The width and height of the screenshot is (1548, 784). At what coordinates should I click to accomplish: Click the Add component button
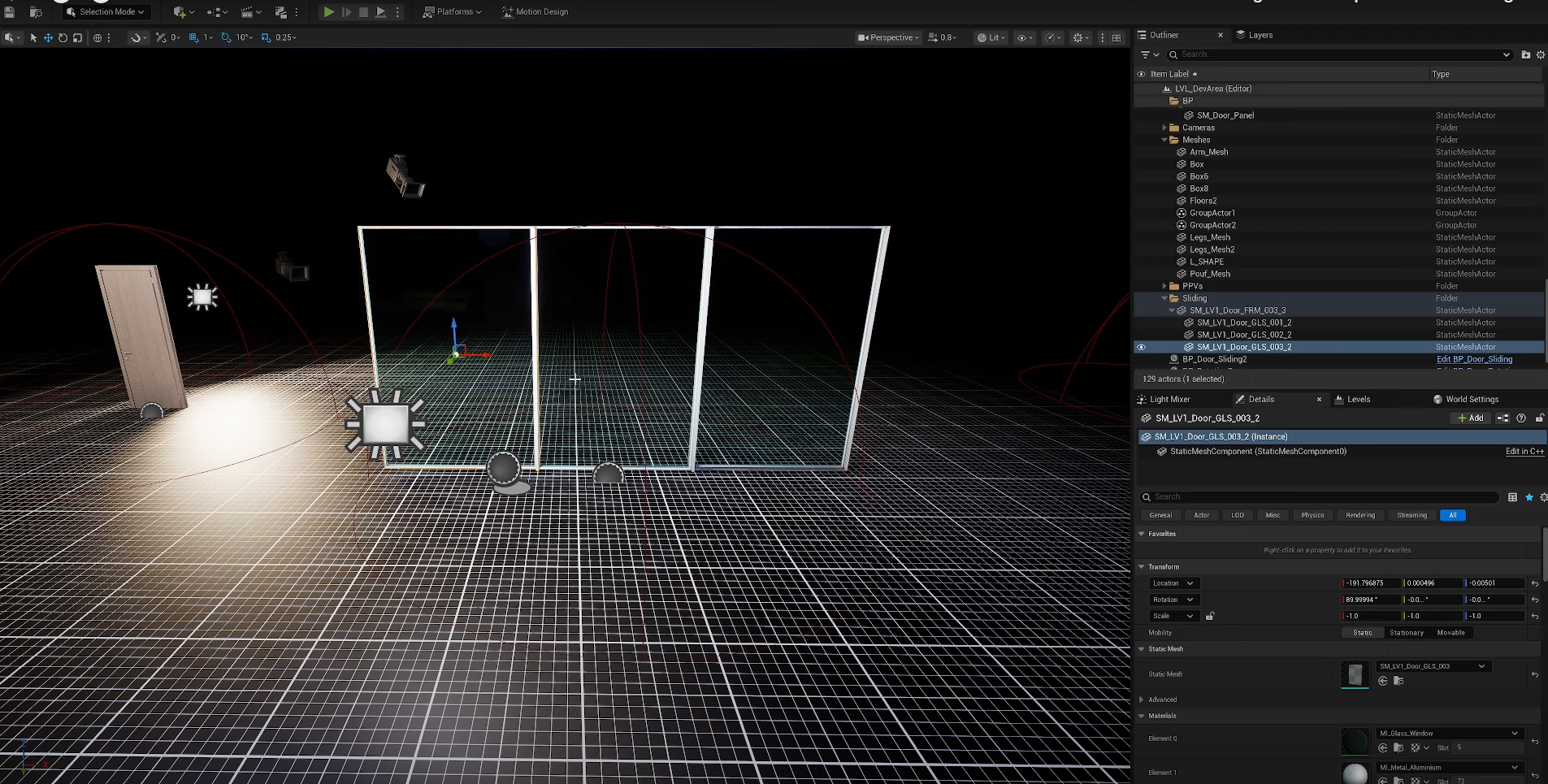1471,418
